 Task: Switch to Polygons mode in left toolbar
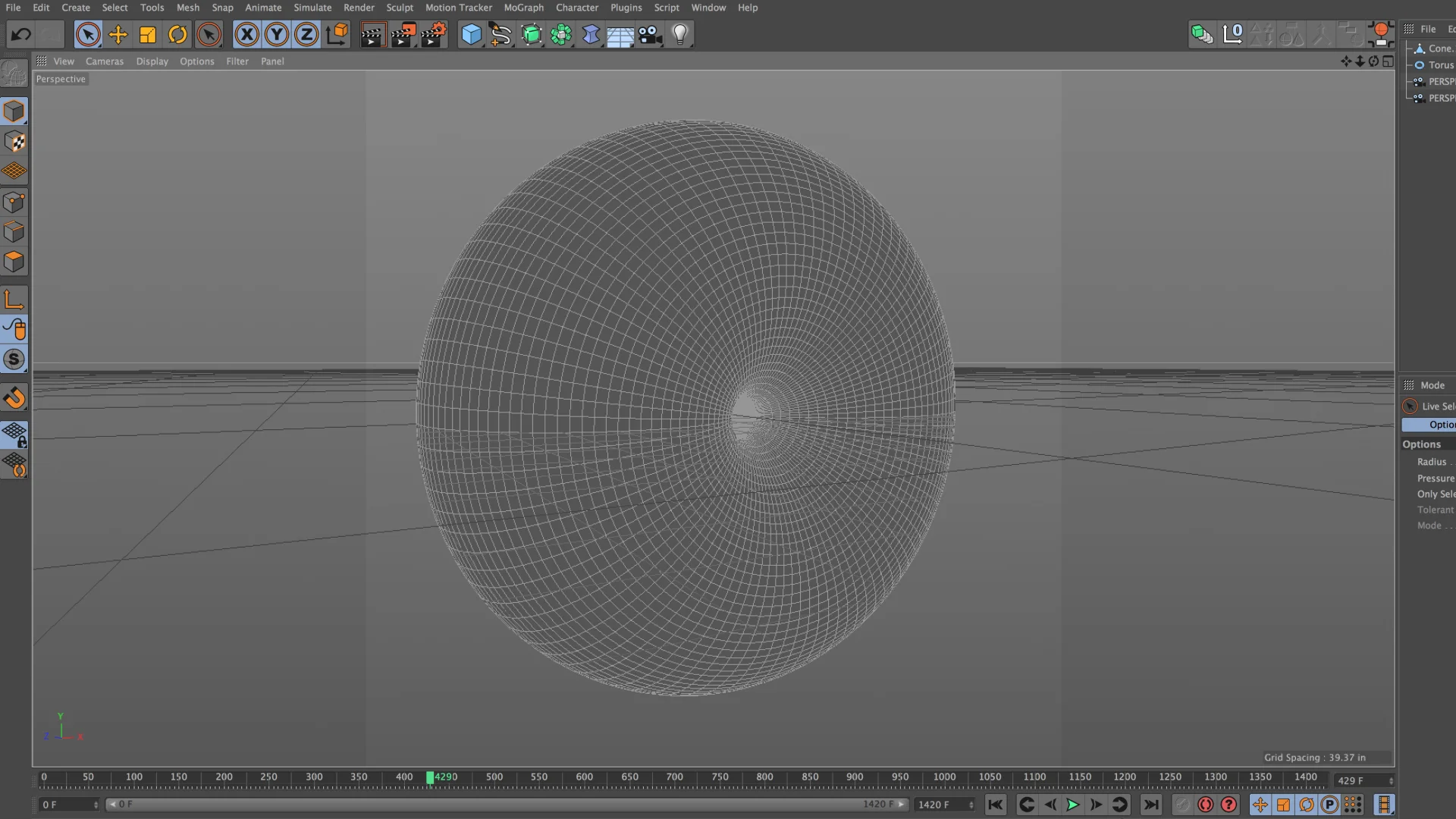(x=14, y=262)
